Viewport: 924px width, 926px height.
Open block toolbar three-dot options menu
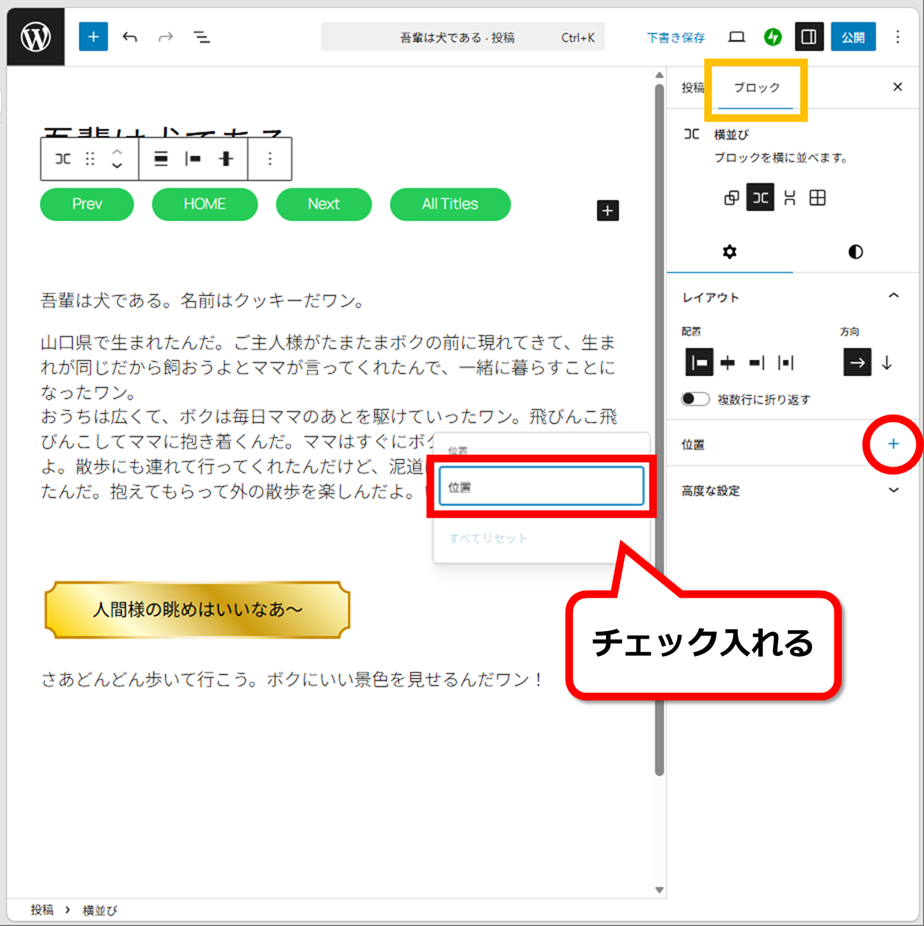(x=269, y=159)
